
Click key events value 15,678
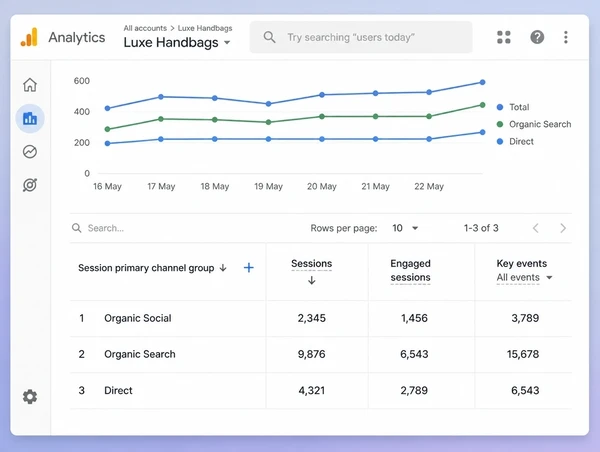pos(523,354)
